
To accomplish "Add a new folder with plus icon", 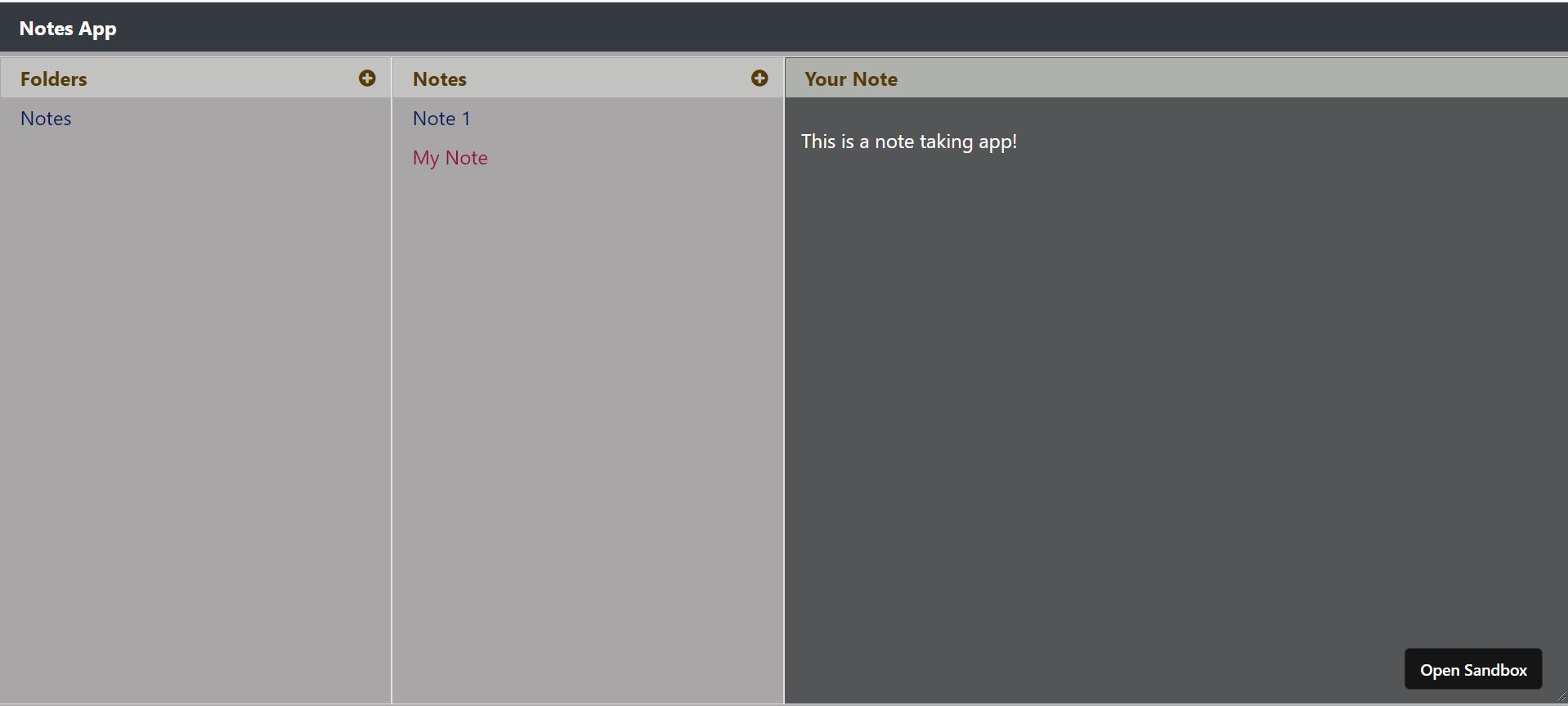I will (x=367, y=79).
